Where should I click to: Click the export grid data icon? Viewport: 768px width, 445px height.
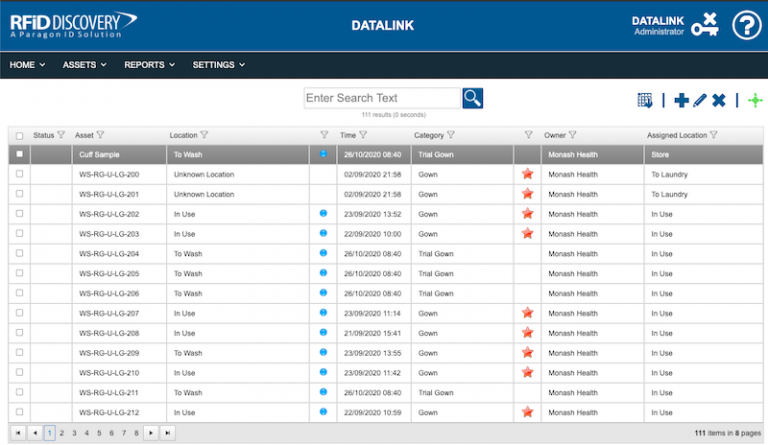point(645,100)
